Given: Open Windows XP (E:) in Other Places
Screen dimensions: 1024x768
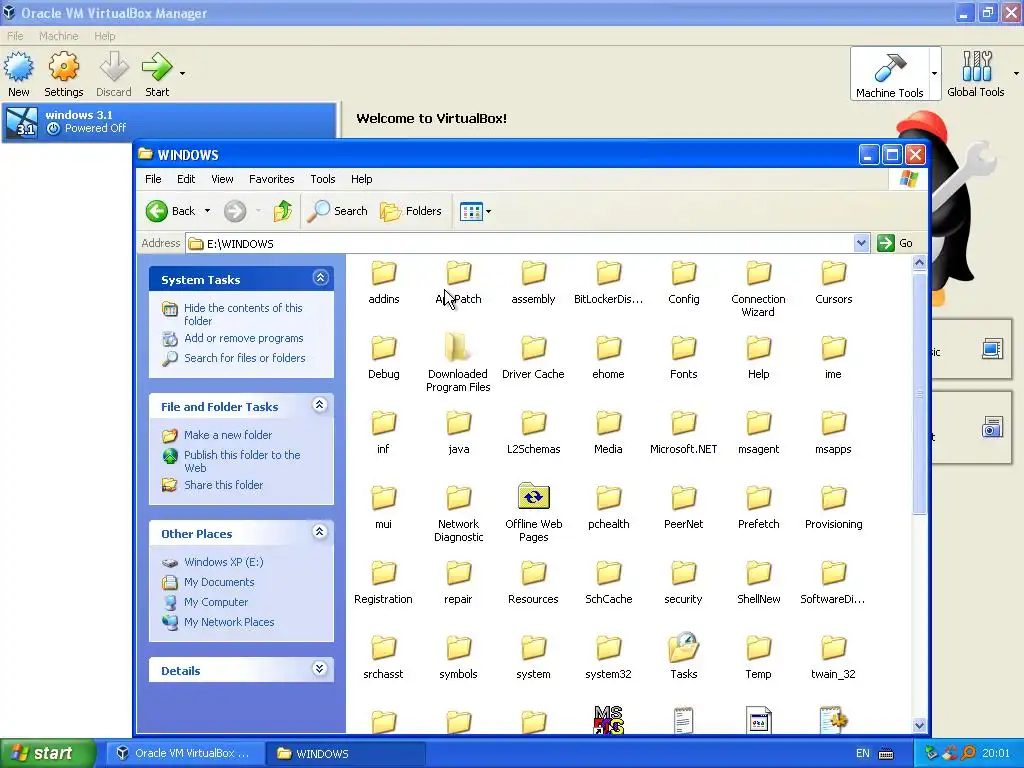Looking at the screenshot, I should tap(223, 562).
